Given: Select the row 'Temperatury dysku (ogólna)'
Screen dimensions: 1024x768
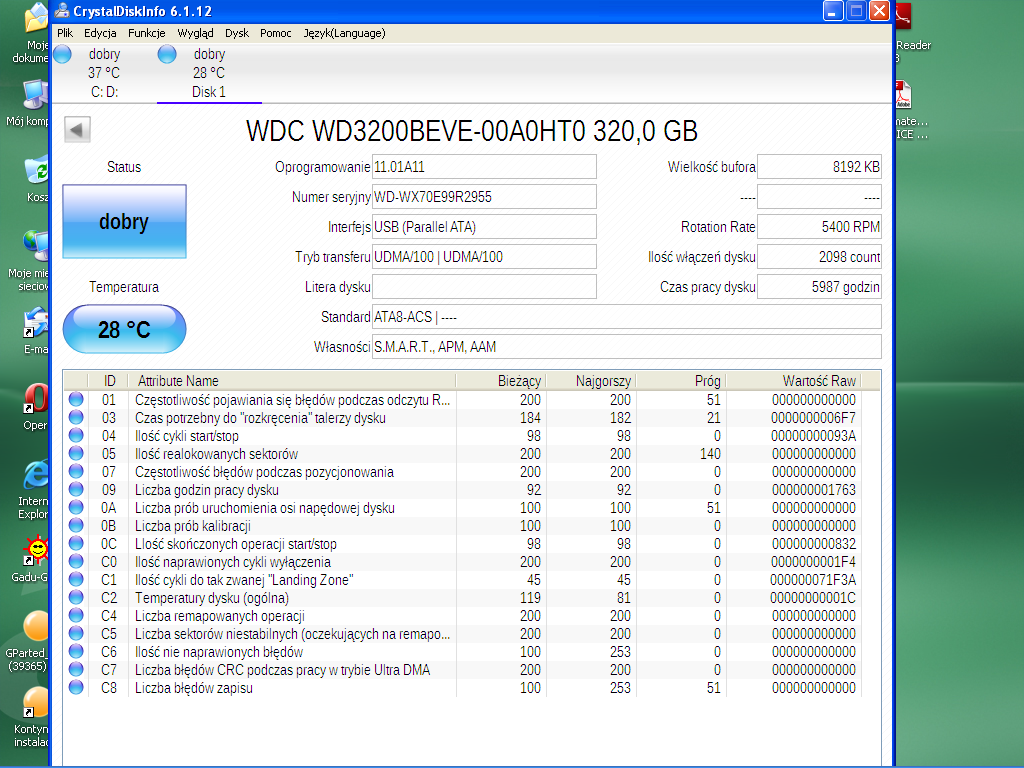Looking at the screenshot, I should pyautogui.click(x=463, y=598).
